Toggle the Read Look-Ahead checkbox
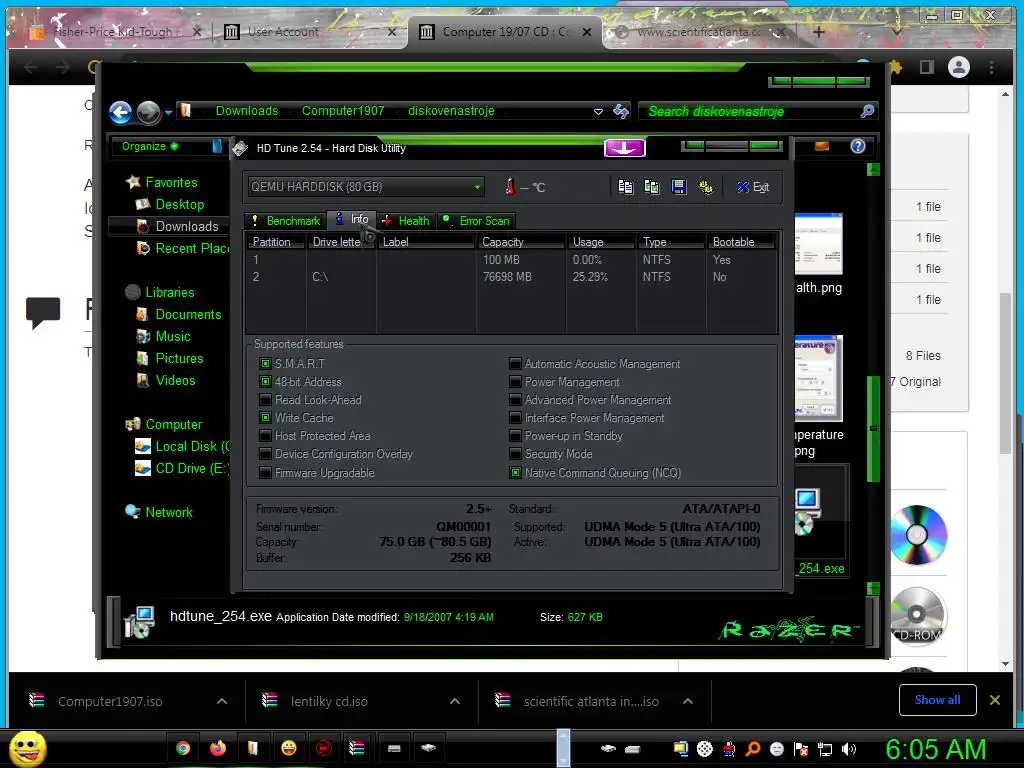The height and width of the screenshot is (768, 1024). coord(265,400)
